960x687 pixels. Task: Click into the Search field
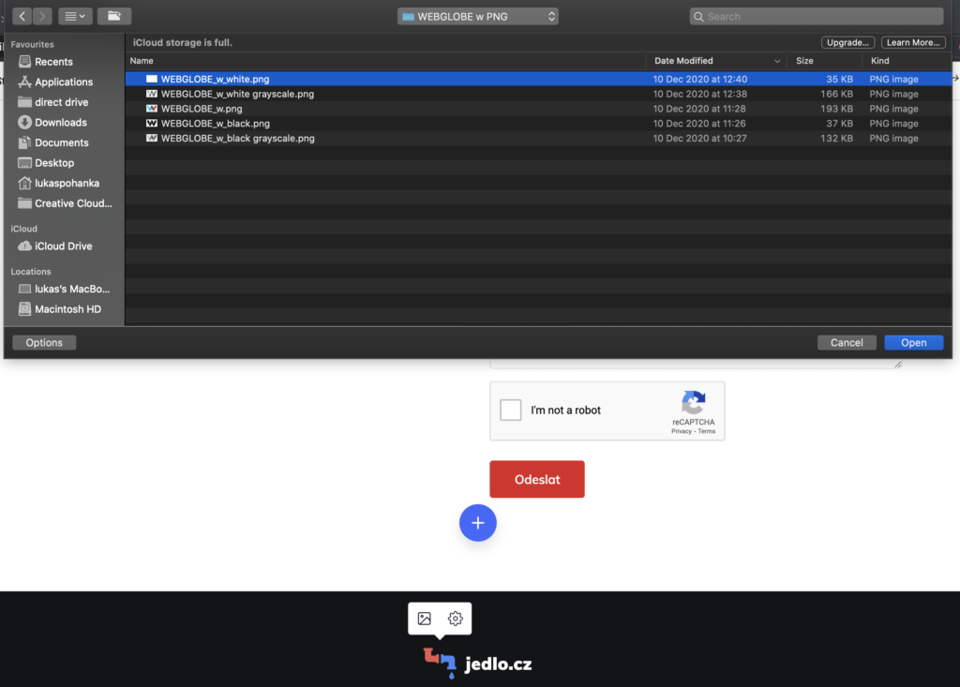click(x=816, y=17)
